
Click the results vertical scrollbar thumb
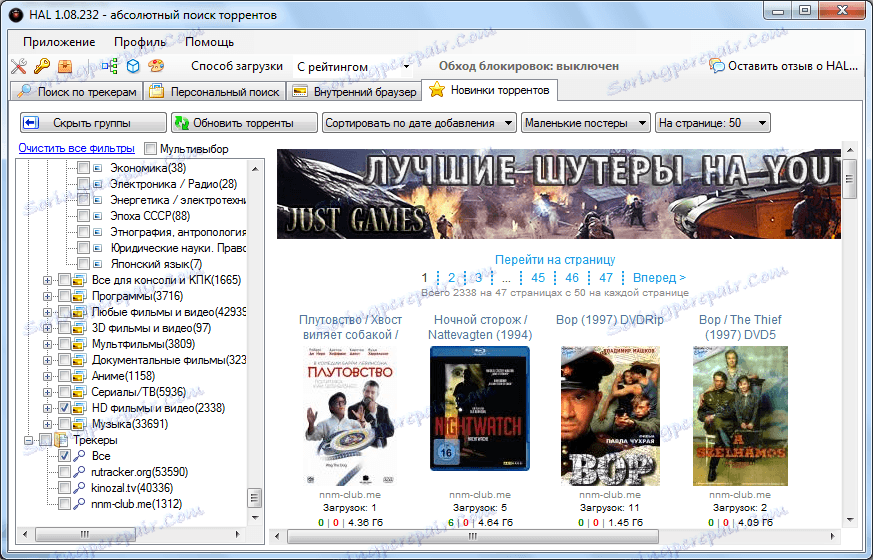point(849,179)
